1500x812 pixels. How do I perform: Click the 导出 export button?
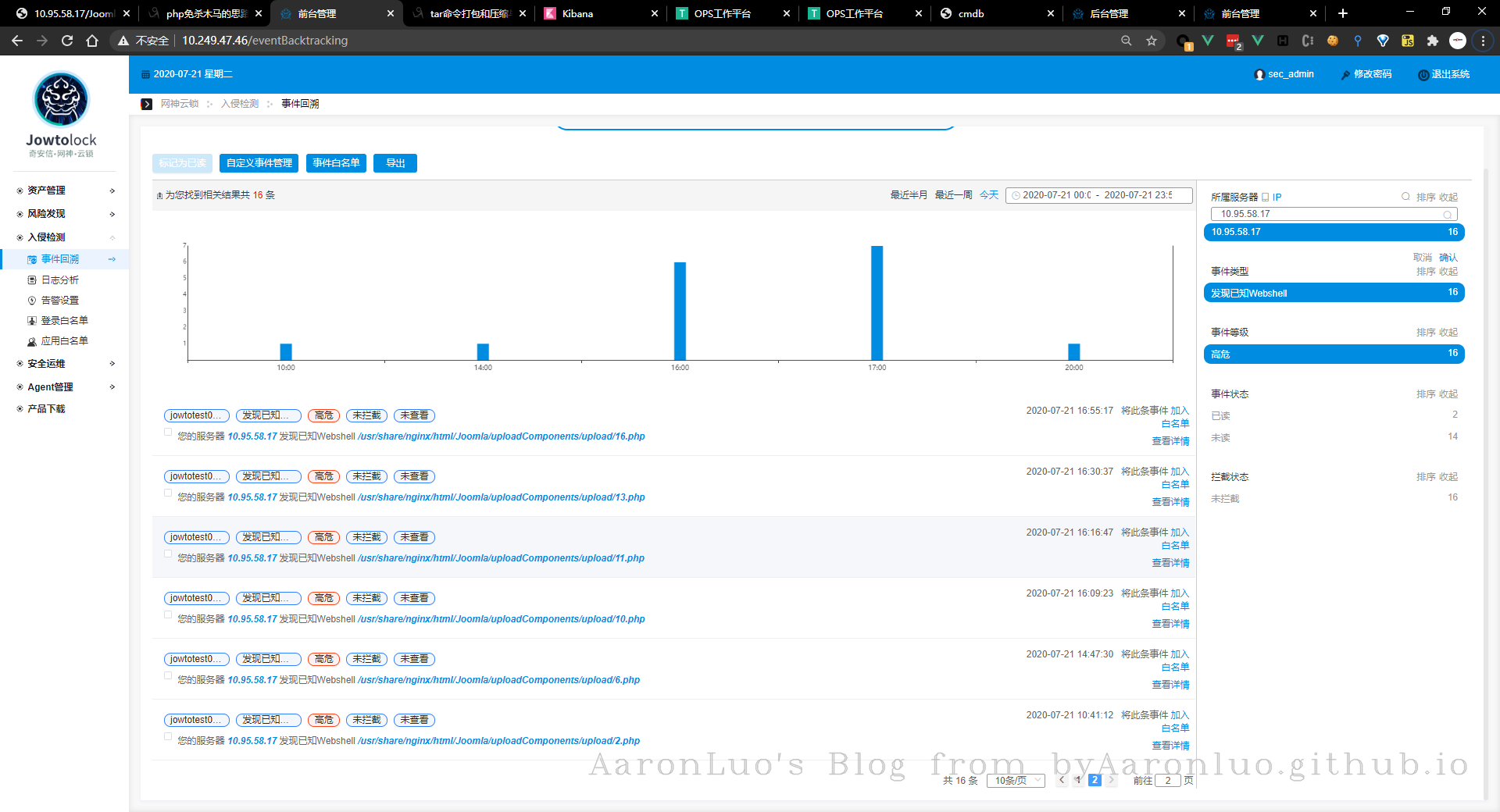click(x=395, y=163)
